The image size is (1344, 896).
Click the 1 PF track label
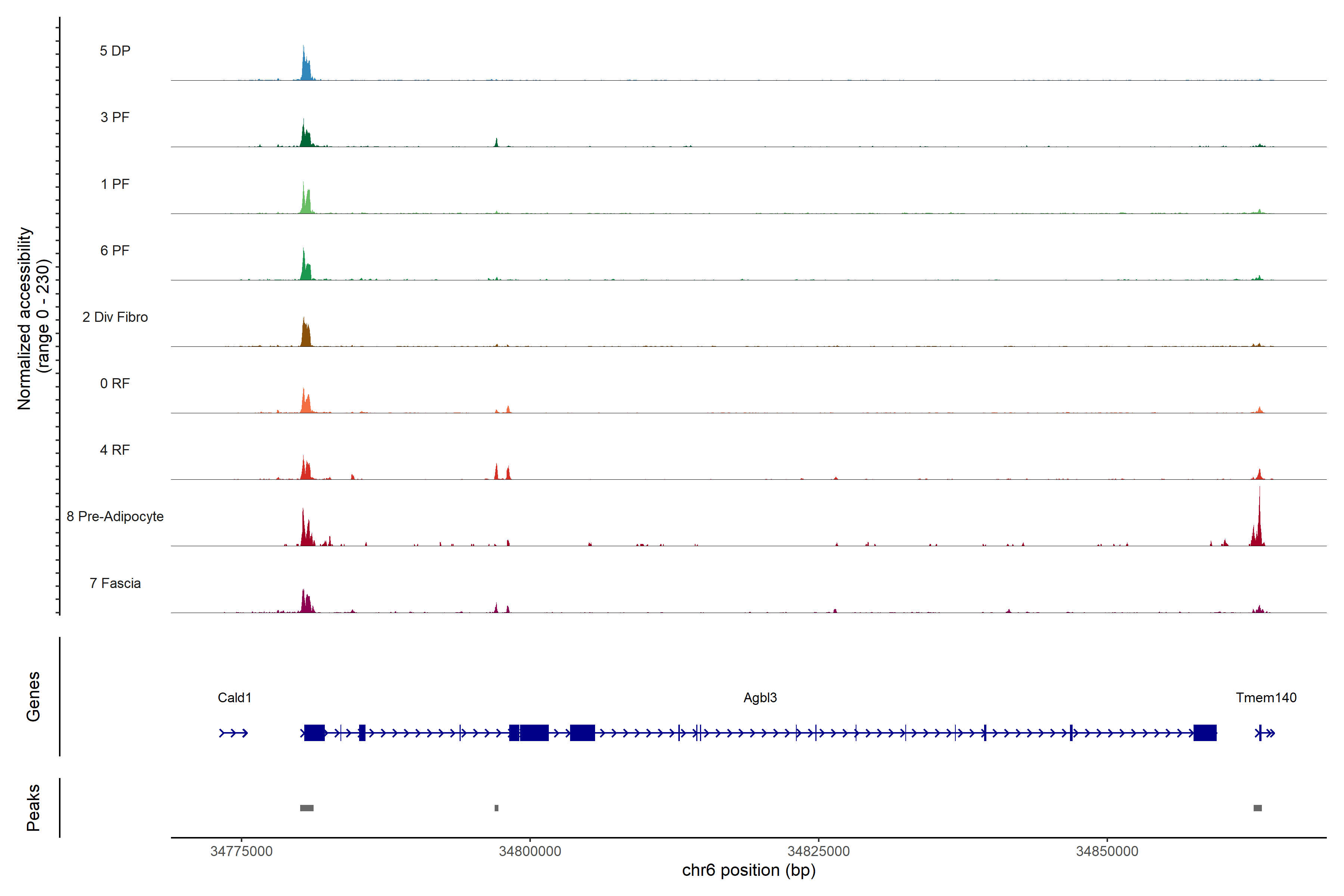point(115,184)
